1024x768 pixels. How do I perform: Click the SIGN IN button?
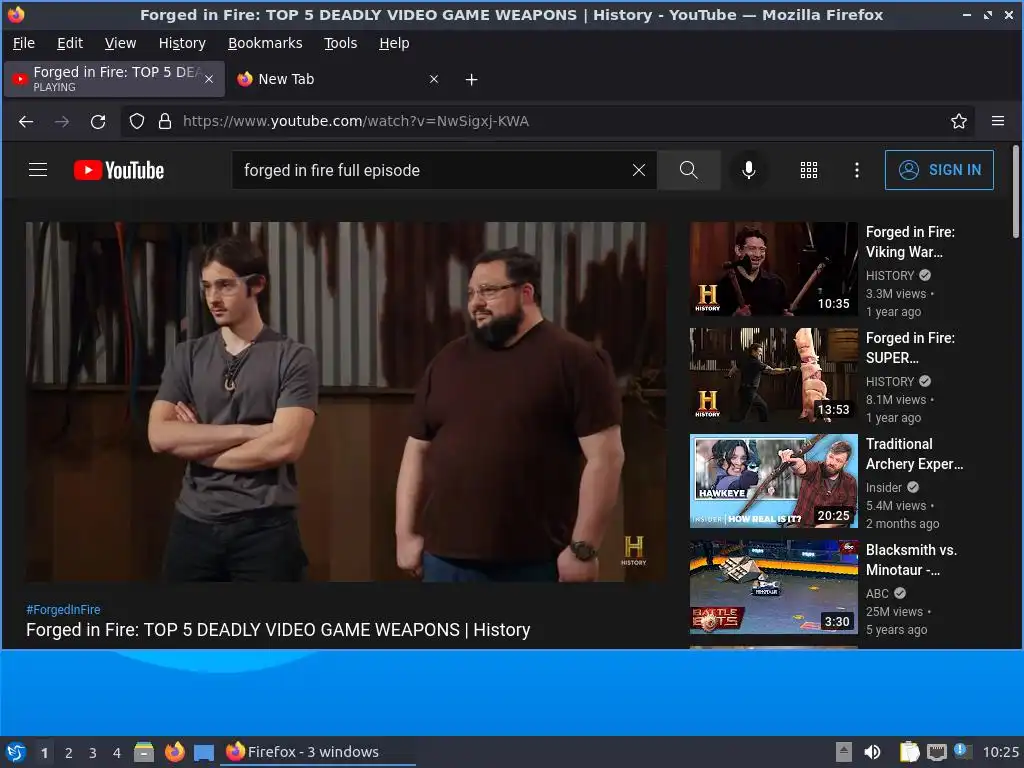[x=939, y=170]
